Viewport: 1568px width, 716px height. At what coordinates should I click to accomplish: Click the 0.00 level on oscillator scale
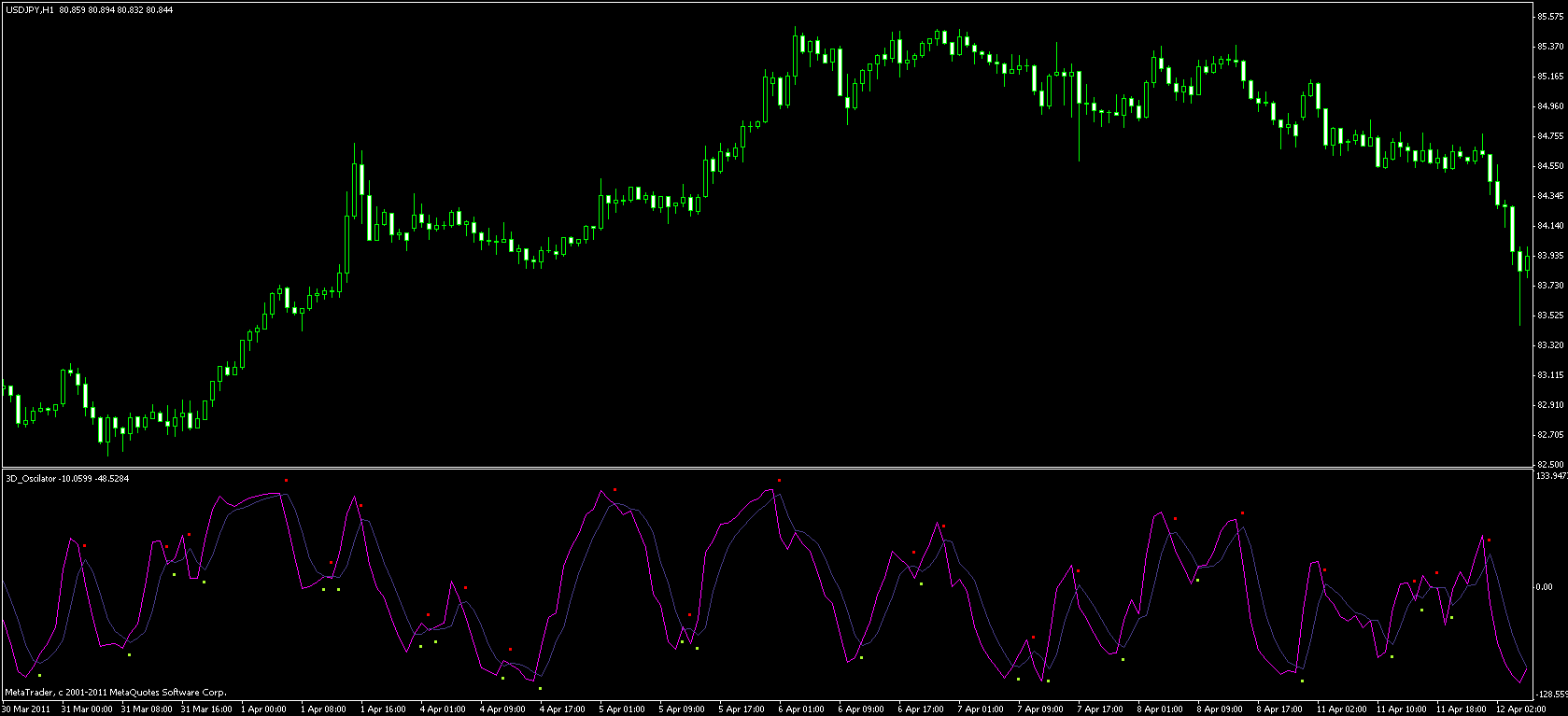click(x=1545, y=587)
